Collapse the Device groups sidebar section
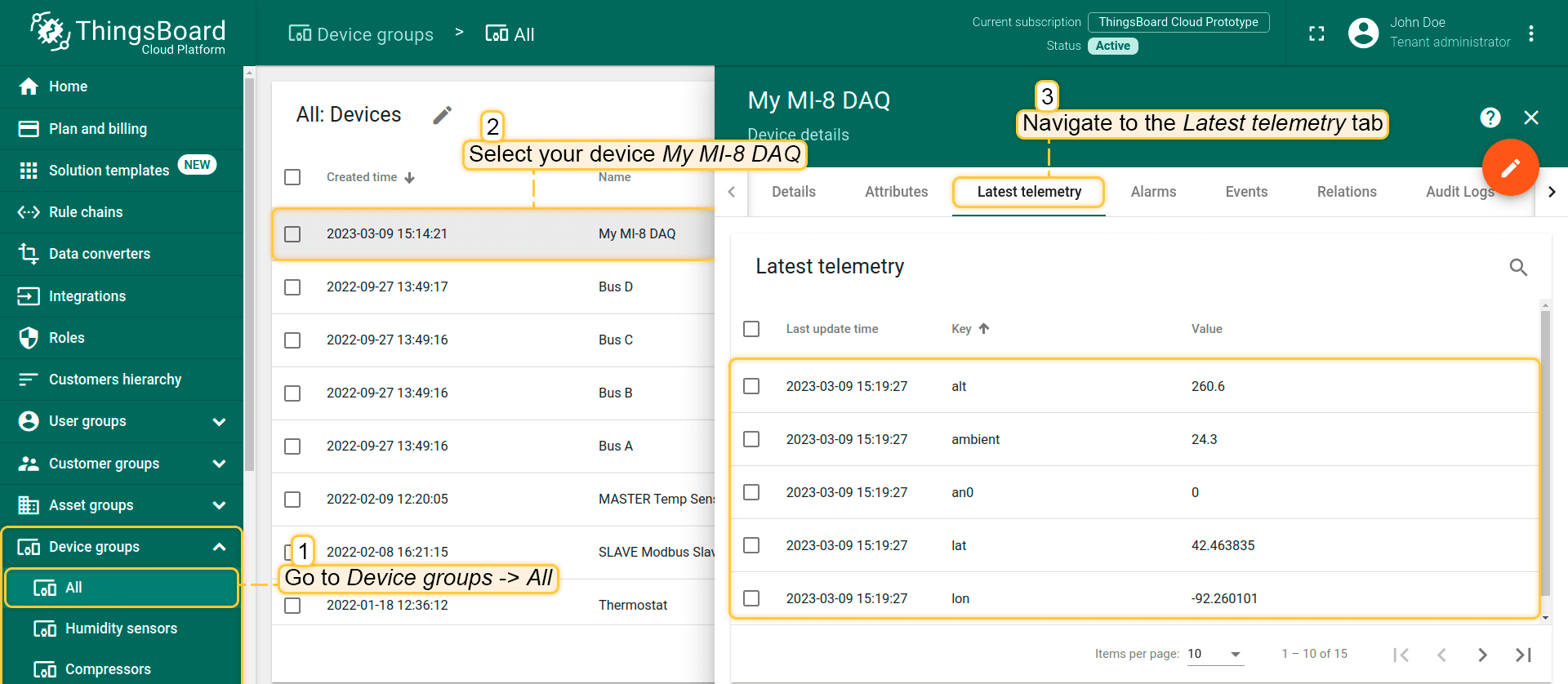The height and width of the screenshot is (684, 1568). 219,547
